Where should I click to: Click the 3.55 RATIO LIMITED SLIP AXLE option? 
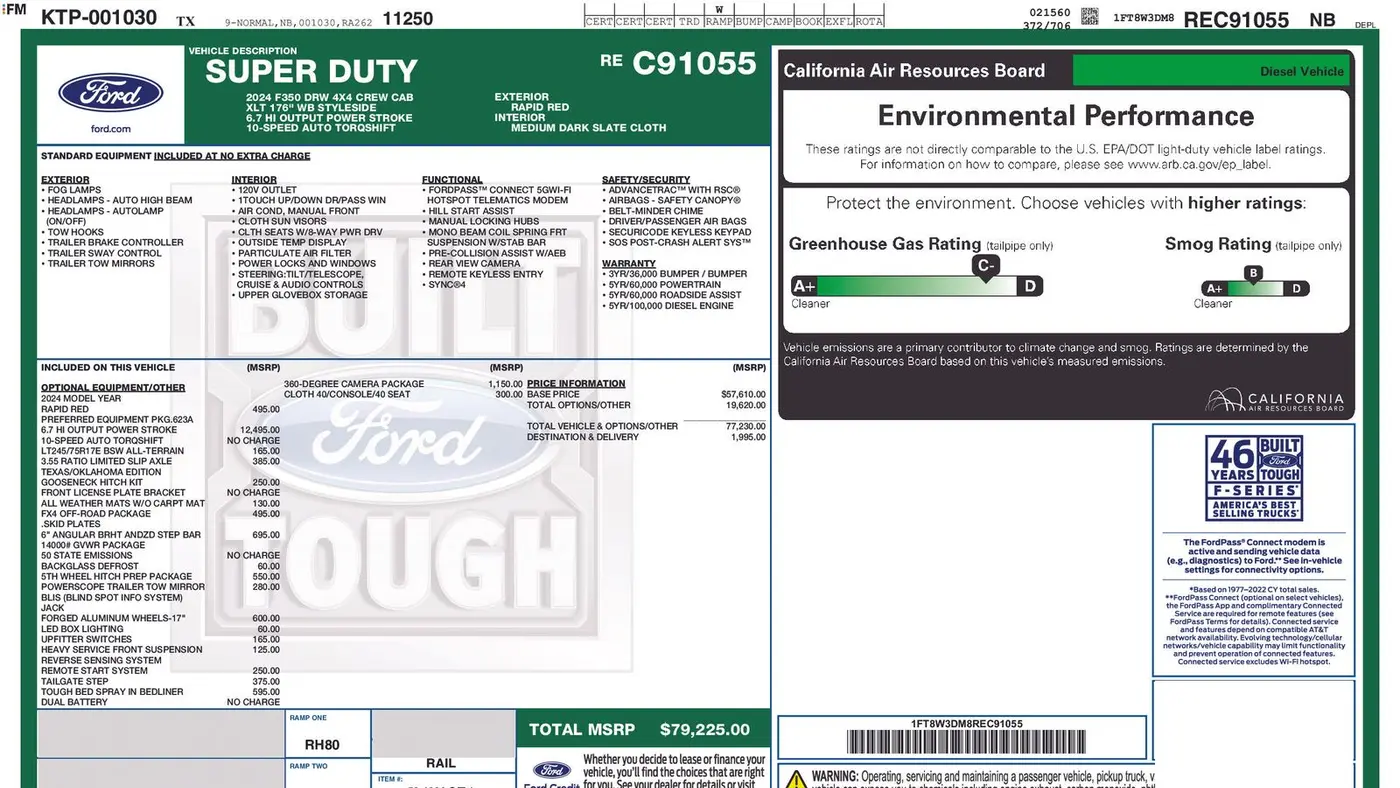(x=106, y=461)
